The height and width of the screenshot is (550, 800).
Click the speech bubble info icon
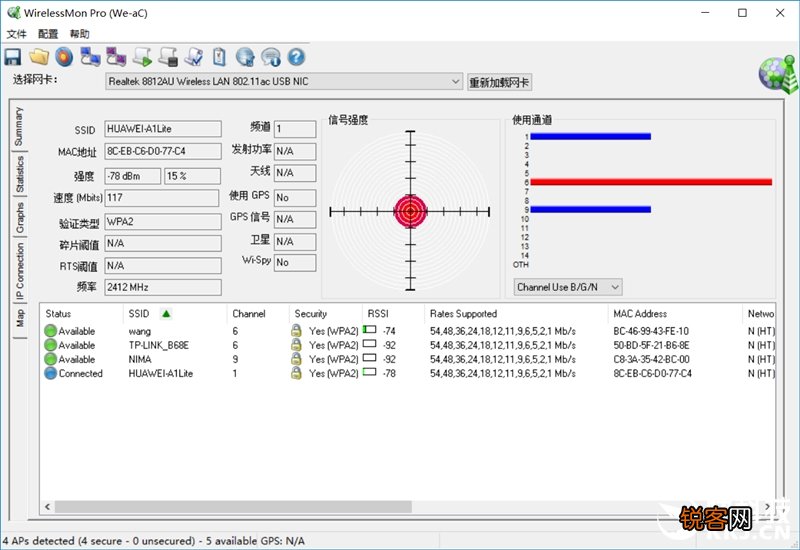271,57
